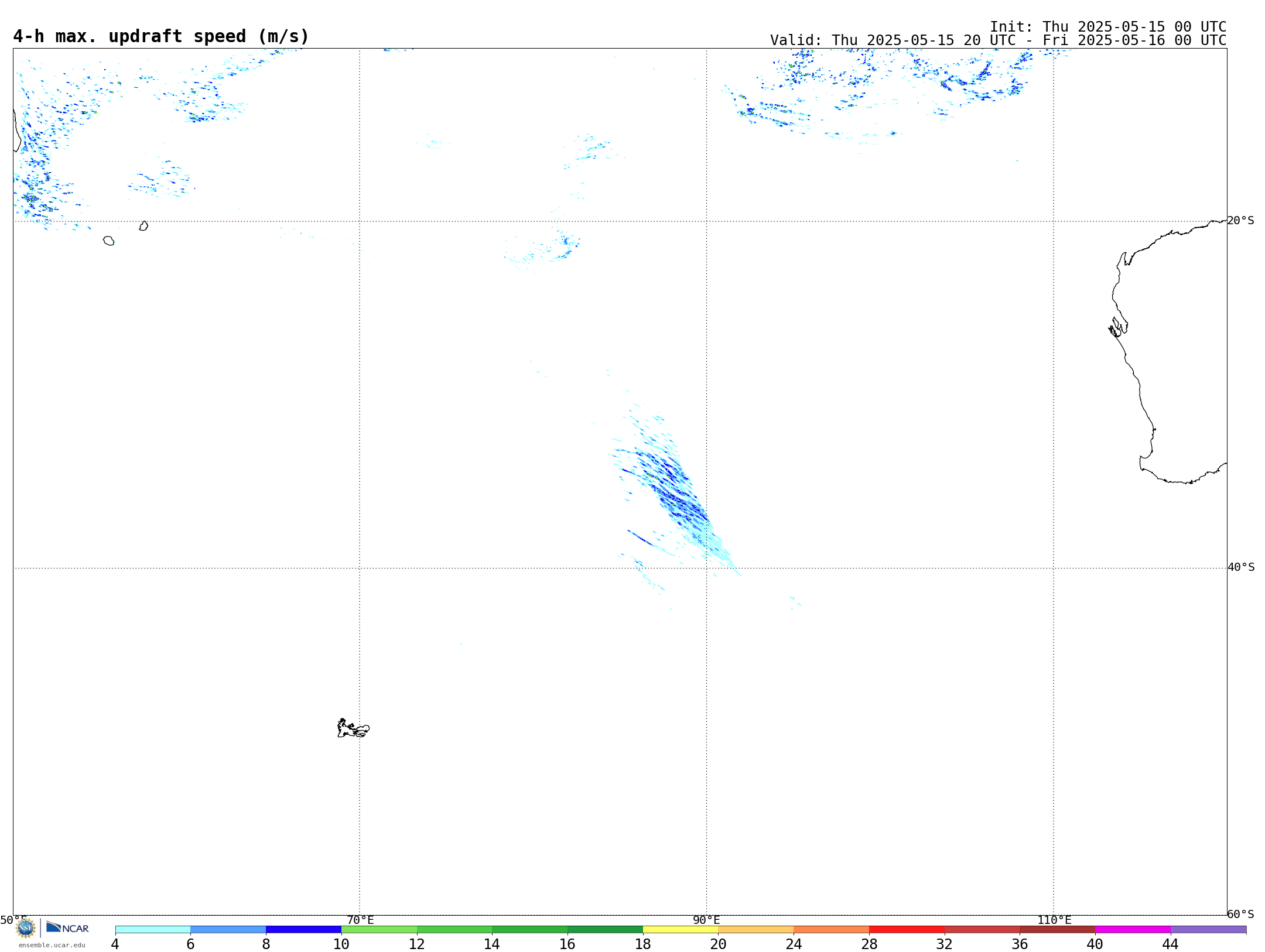Click the colorbar tick label 20
This screenshot has width=1265, height=952.
719,944
